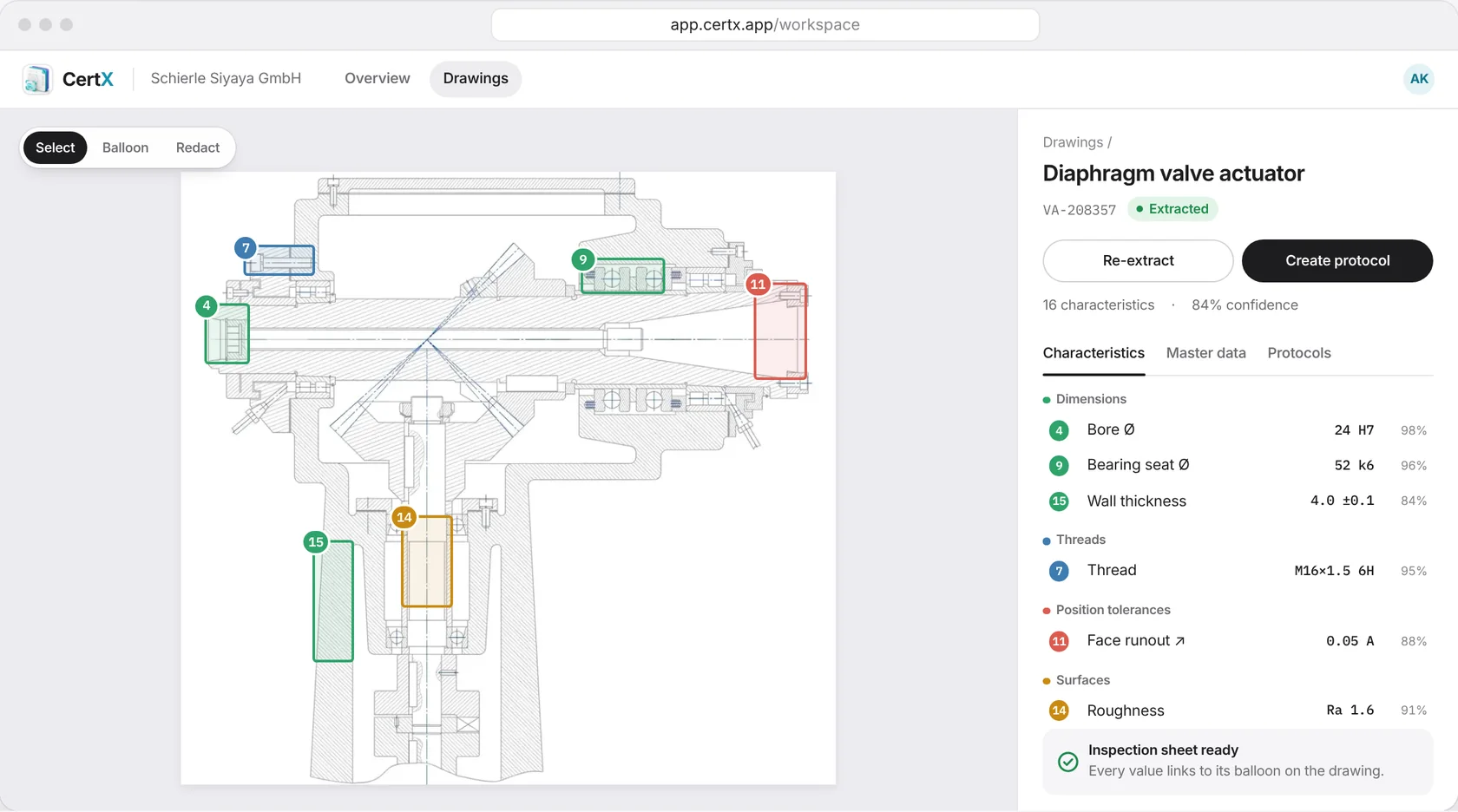Click the Schierle Siyaya GmbH organization name
This screenshot has height=812, width=1458.
click(x=226, y=79)
